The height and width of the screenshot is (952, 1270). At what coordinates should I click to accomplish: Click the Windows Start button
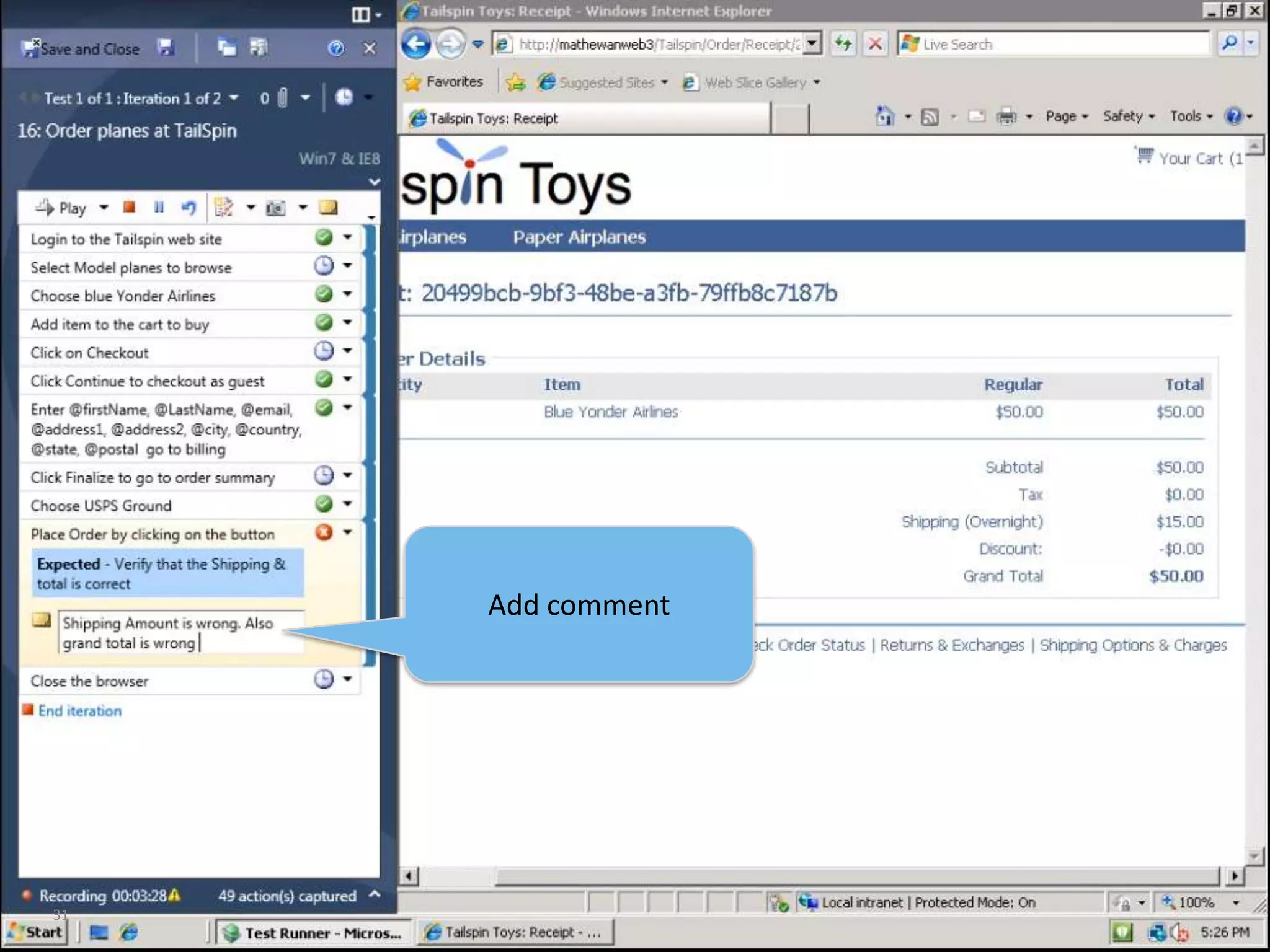pos(35,932)
